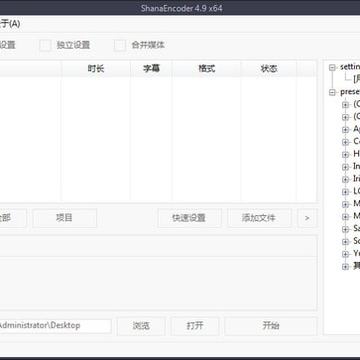
Task: Select the settings tree label
Action: coord(350,67)
